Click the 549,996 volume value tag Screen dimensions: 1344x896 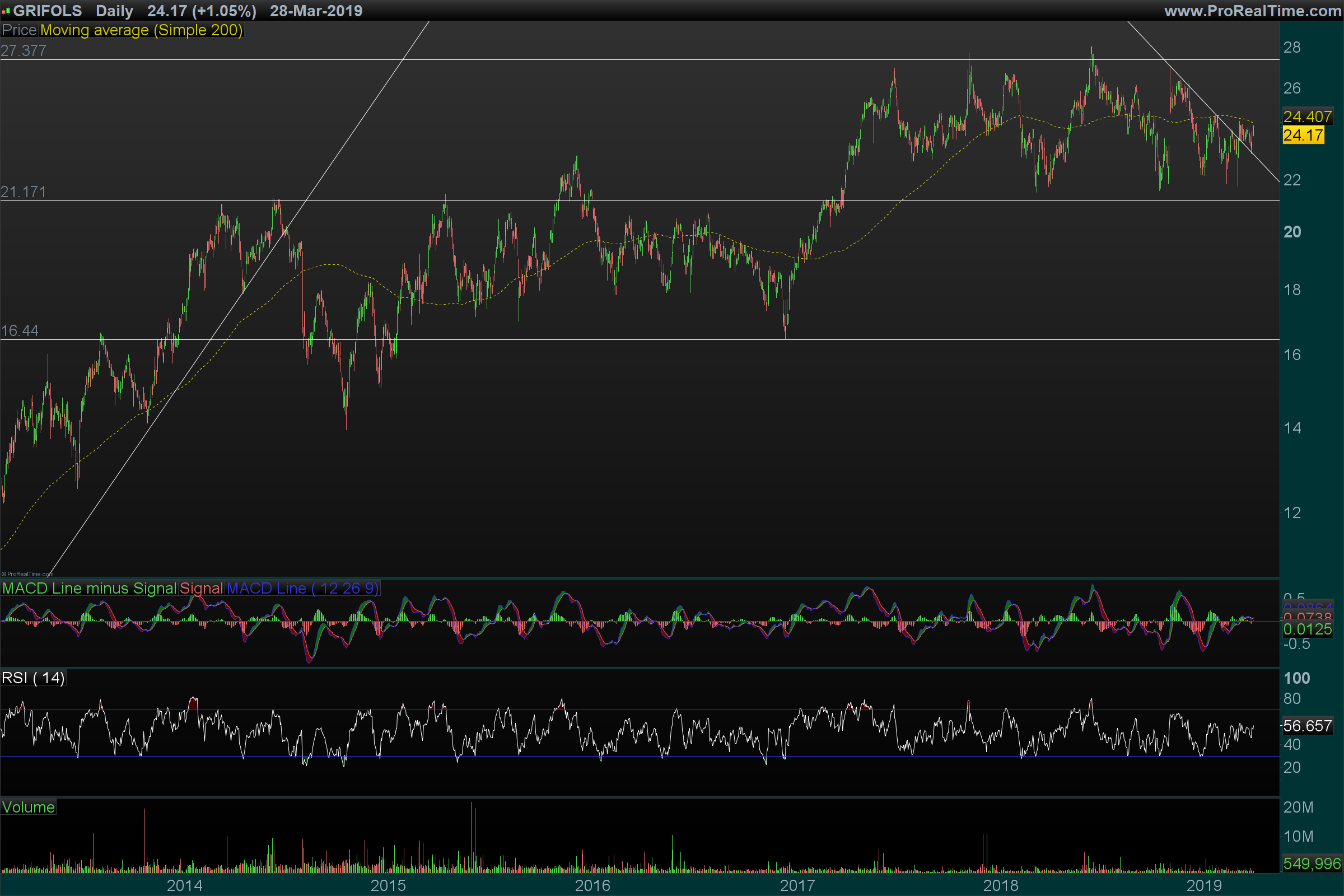(1312, 863)
